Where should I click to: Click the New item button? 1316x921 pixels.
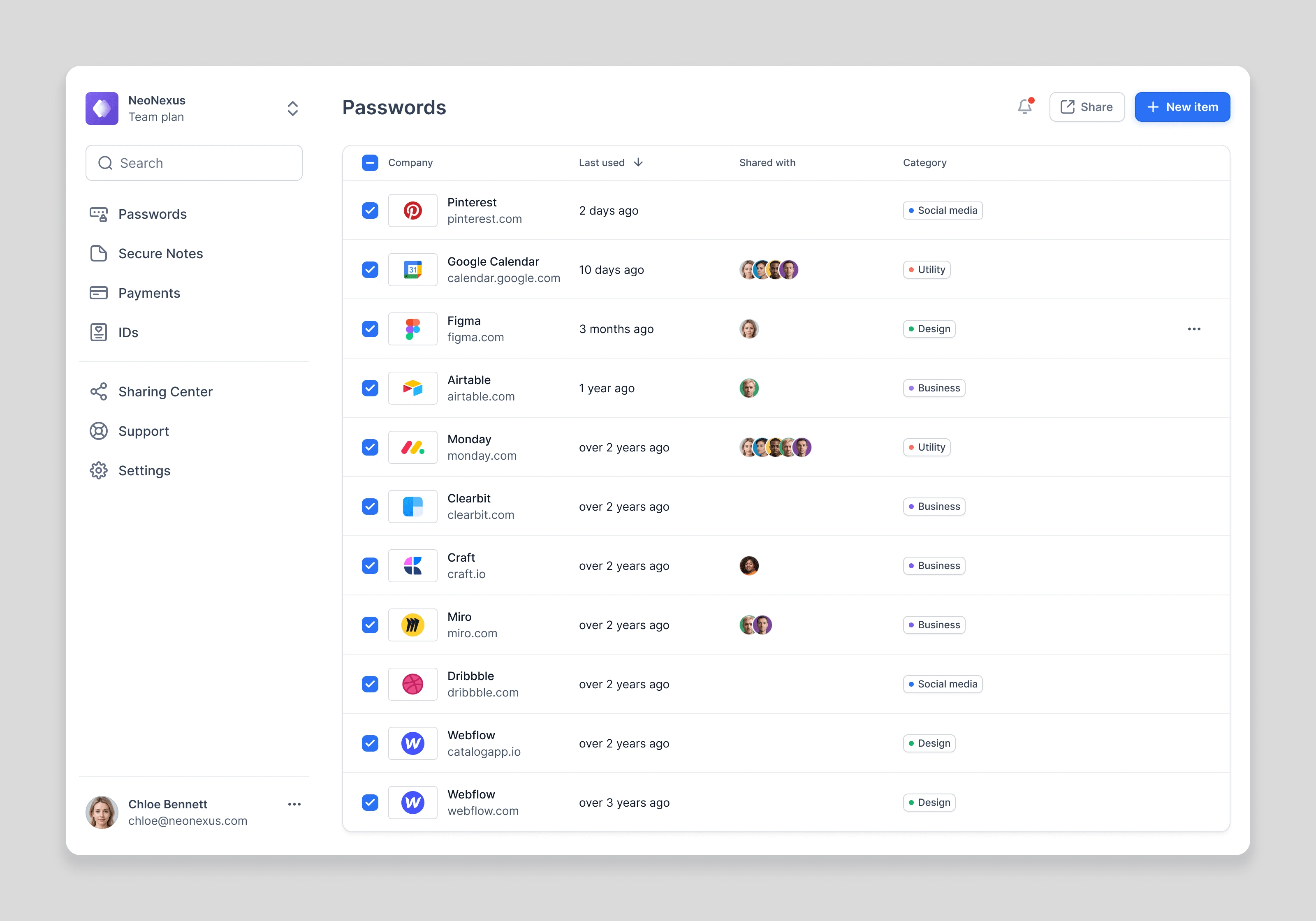click(1182, 107)
